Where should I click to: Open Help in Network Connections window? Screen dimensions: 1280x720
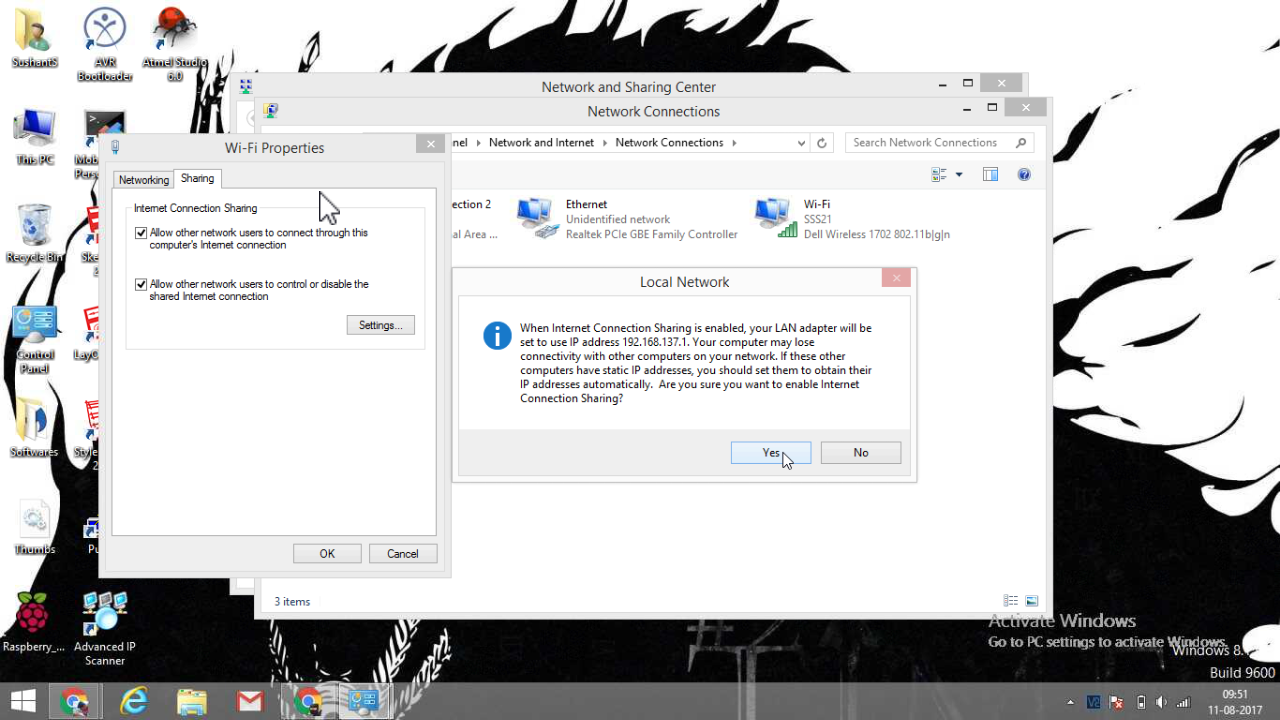click(x=1024, y=175)
